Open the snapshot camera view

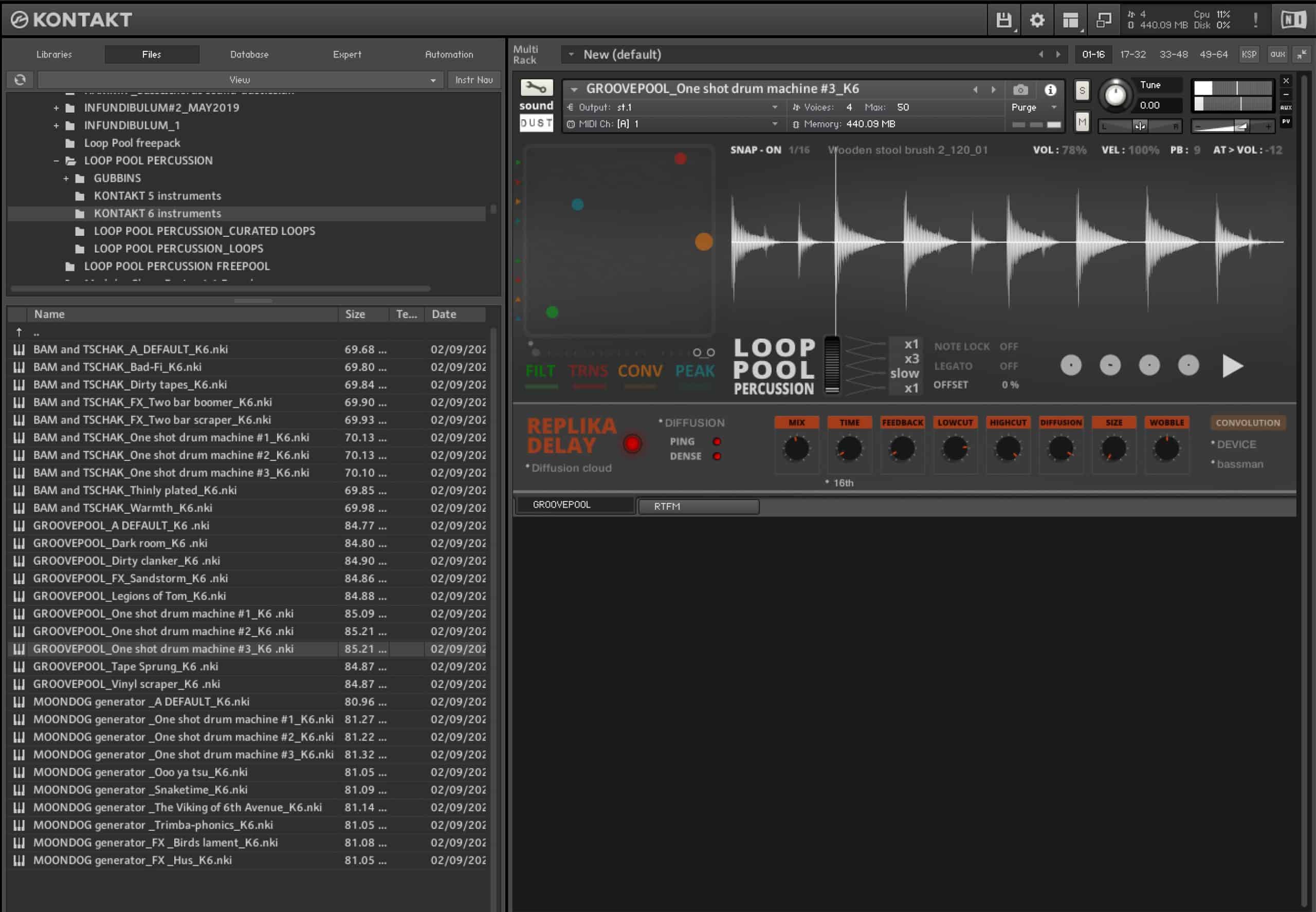click(x=1020, y=90)
